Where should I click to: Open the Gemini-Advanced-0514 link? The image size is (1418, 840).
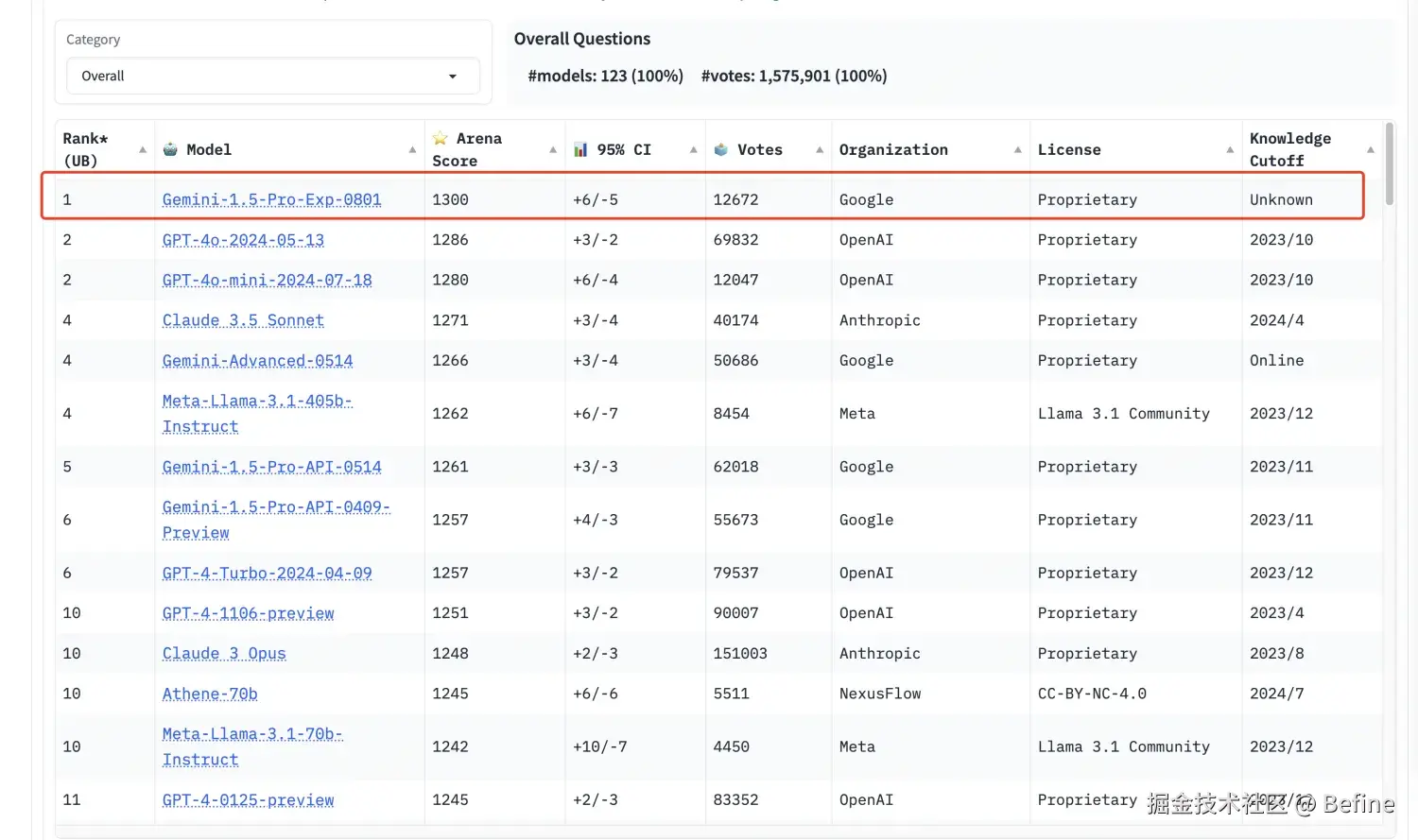pos(257,361)
